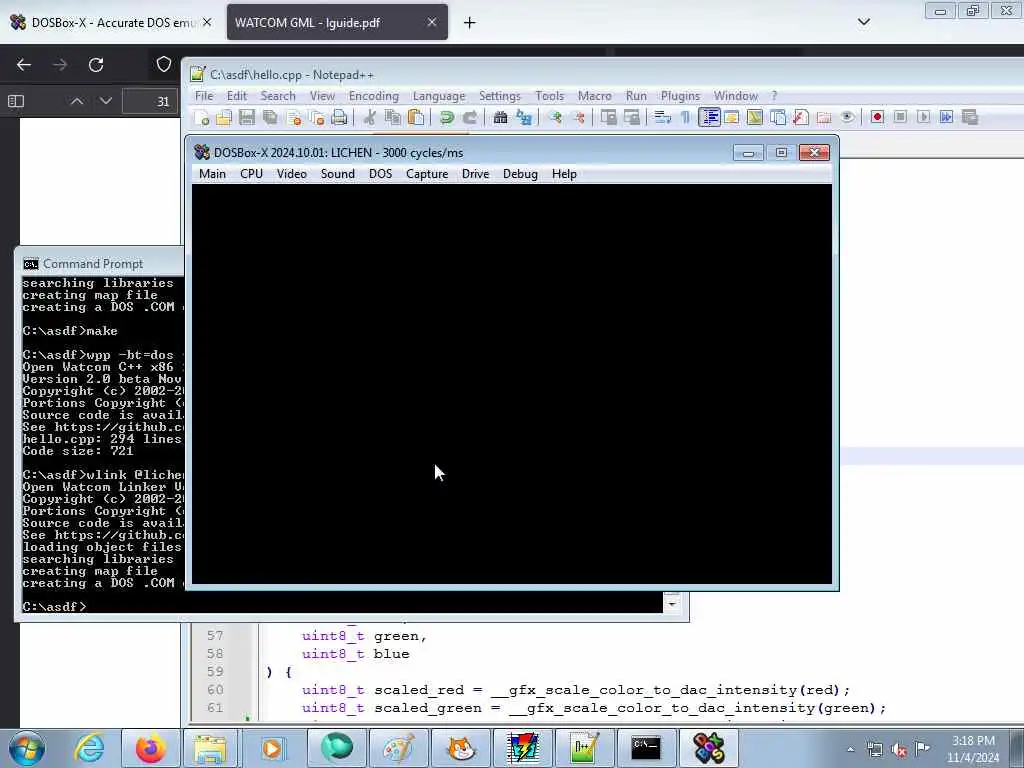This screenshot has width=1024, height=768.
Task: Open the DOSBox-X Drive menu
Action: point(475,174)
